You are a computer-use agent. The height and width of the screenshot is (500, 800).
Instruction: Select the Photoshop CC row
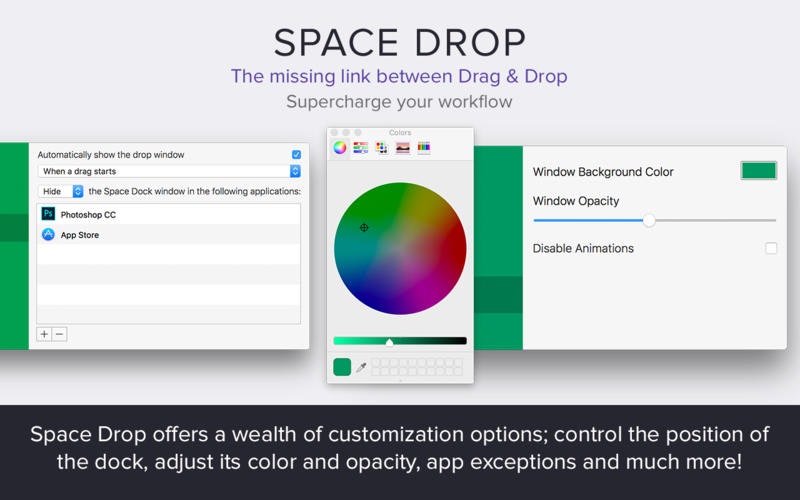[169, 214]
